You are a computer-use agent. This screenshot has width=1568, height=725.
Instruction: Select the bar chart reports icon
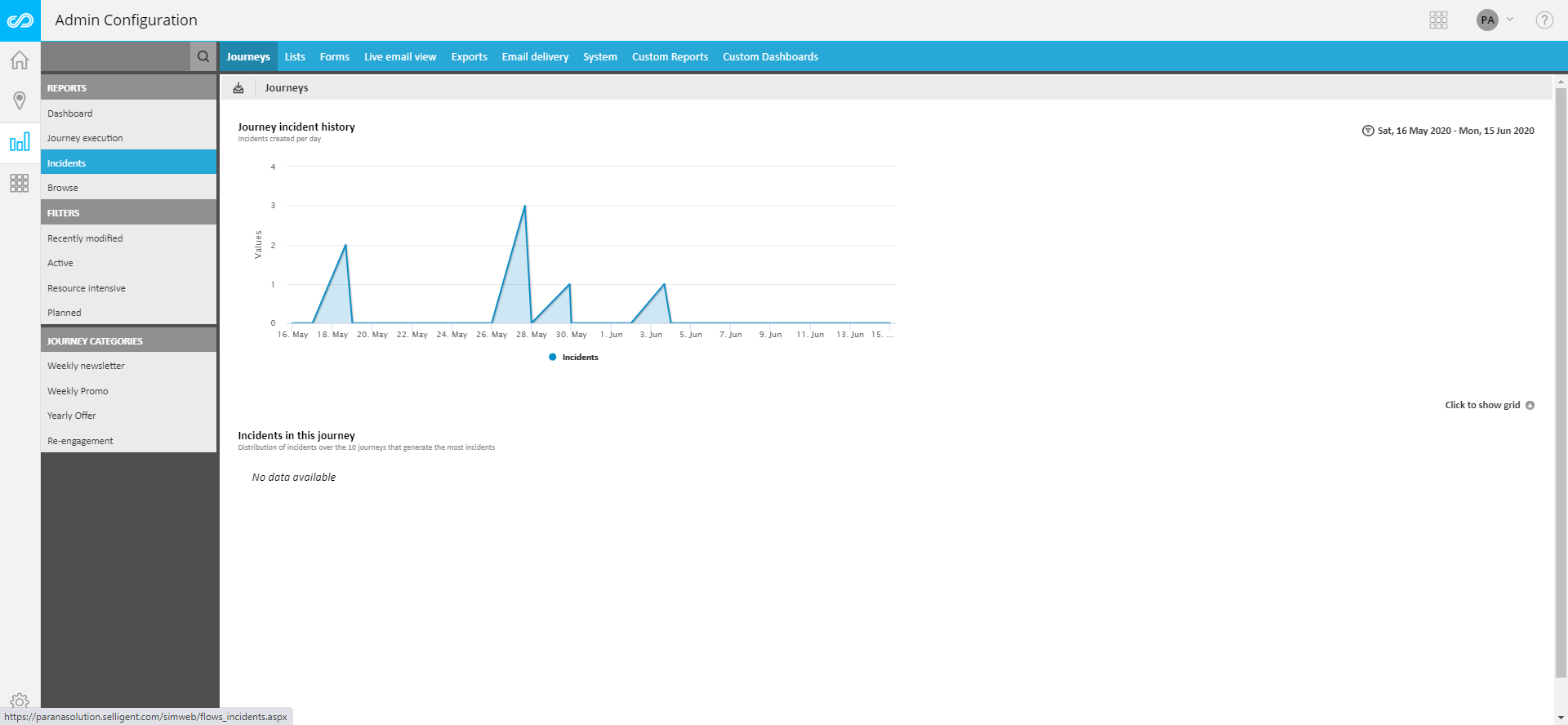20,142
